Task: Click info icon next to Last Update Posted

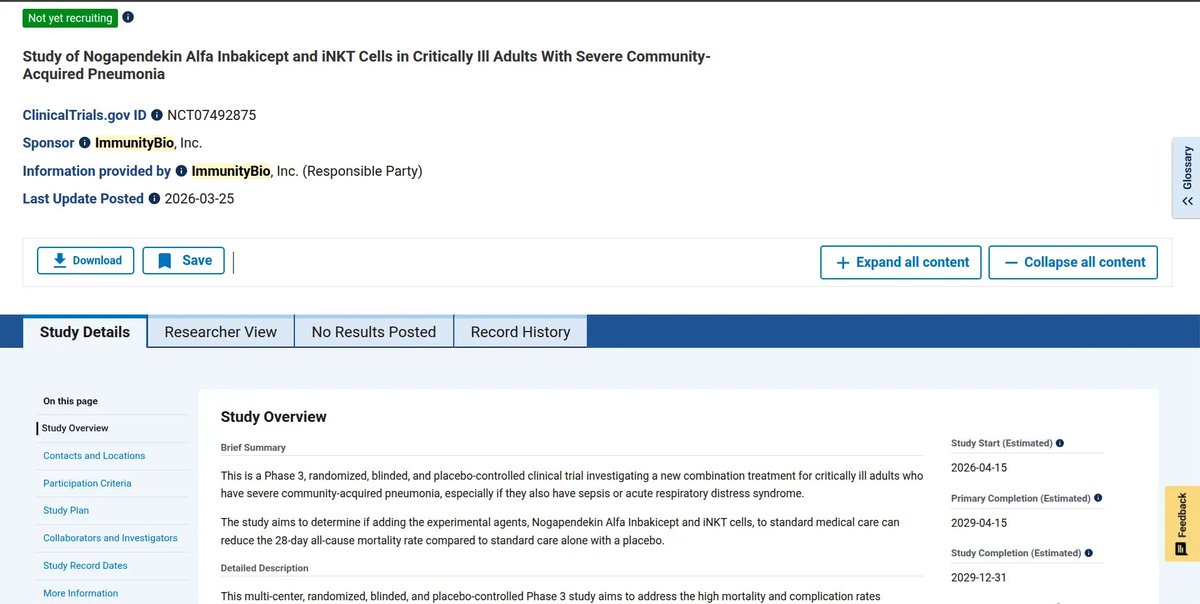Action: tap(154, 199)
